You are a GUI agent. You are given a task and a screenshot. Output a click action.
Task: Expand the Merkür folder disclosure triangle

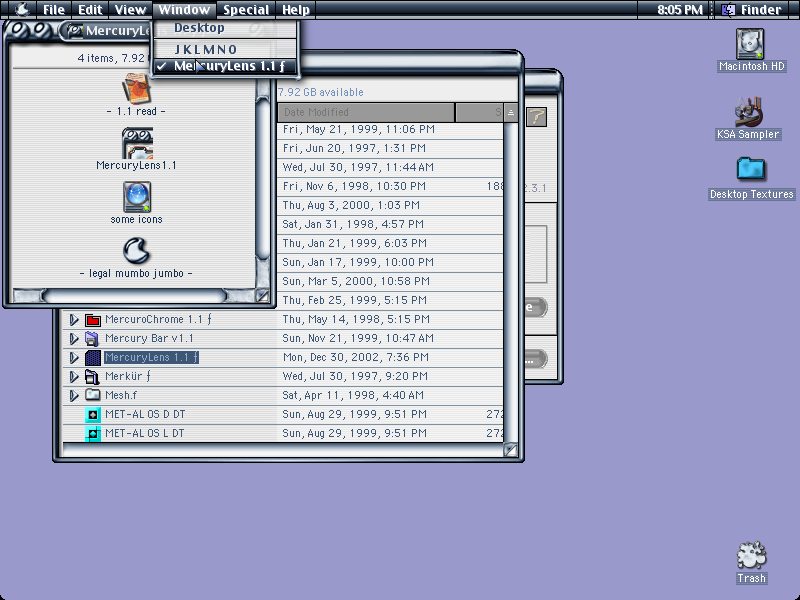[x=74, y=377]
